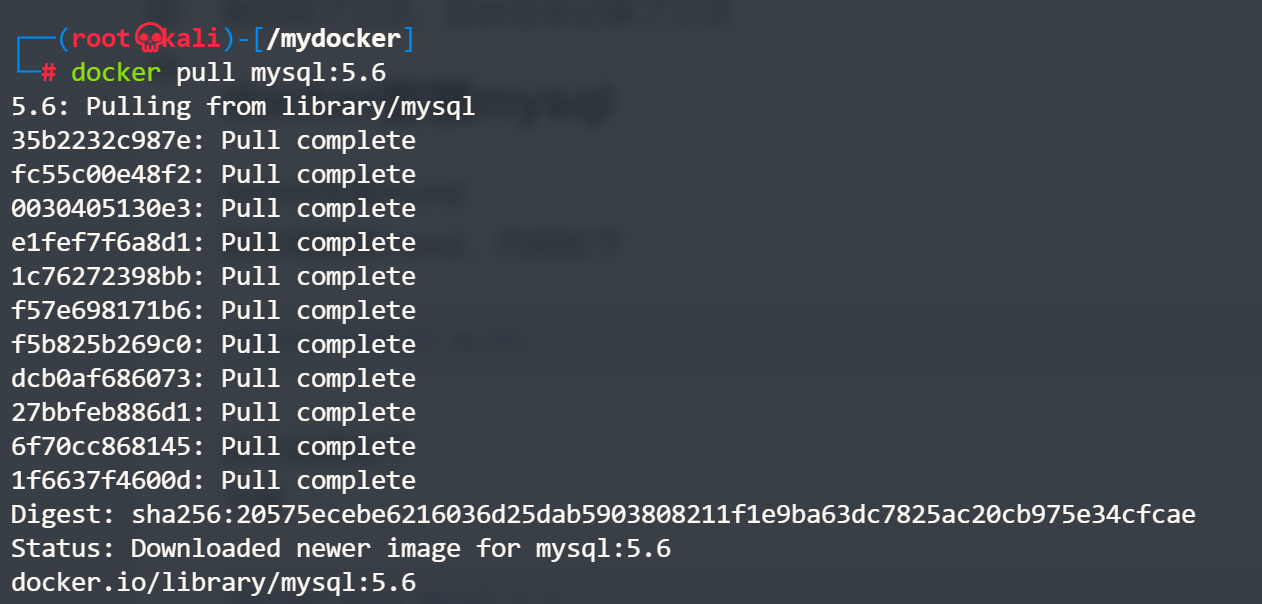
Task: Click the green 'docker' command word
Action: [x=115, y=73]
